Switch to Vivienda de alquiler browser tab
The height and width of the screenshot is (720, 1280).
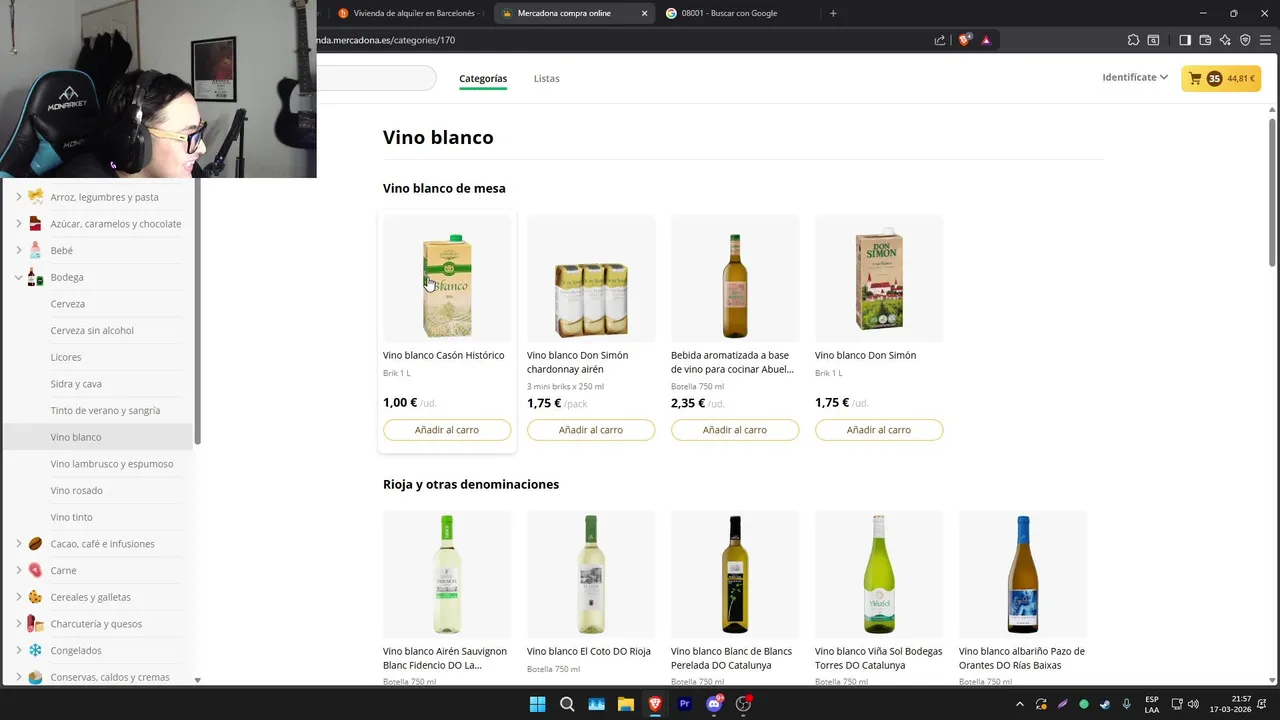410,13
